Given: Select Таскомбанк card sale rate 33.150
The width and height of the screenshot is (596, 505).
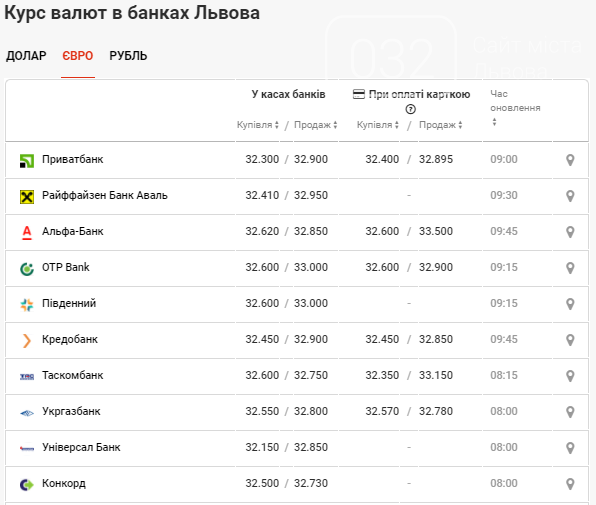Looking at the screenshot, I should (436, 375).
